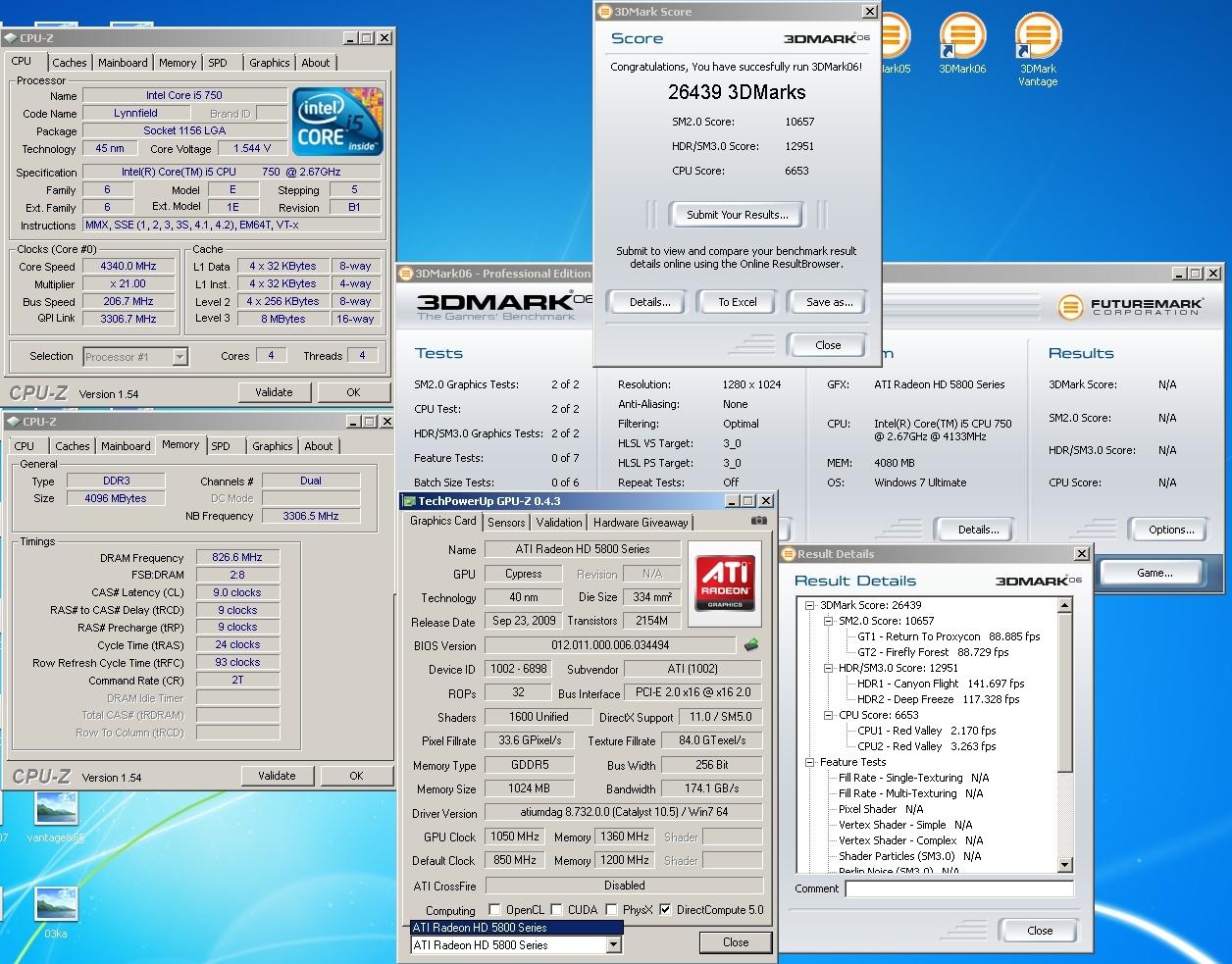This screenshot has width=1232, height=964.
Task: Click scroll down arrow in Result Details tree
Action: point(1066,865)
